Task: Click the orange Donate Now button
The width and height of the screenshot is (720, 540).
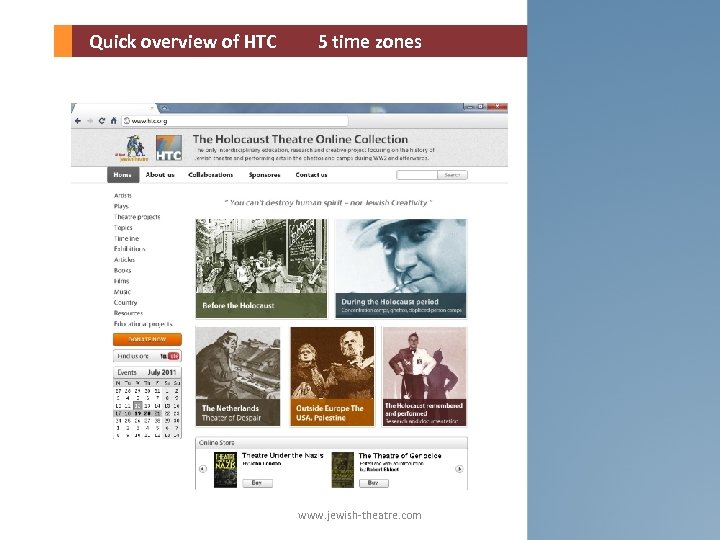Action: pos(147,339)
